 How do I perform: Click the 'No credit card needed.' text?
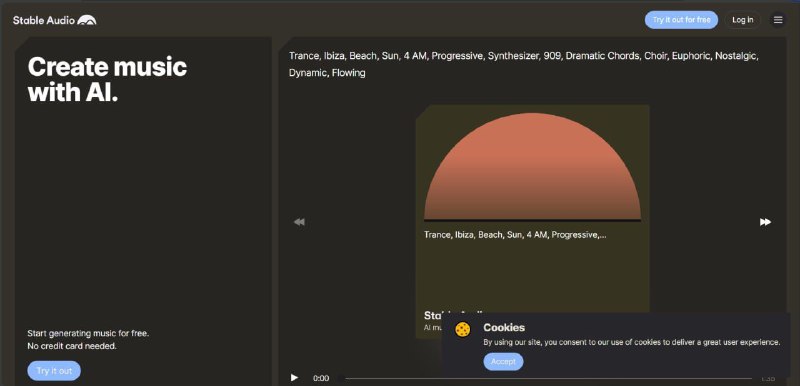[72, 346]
